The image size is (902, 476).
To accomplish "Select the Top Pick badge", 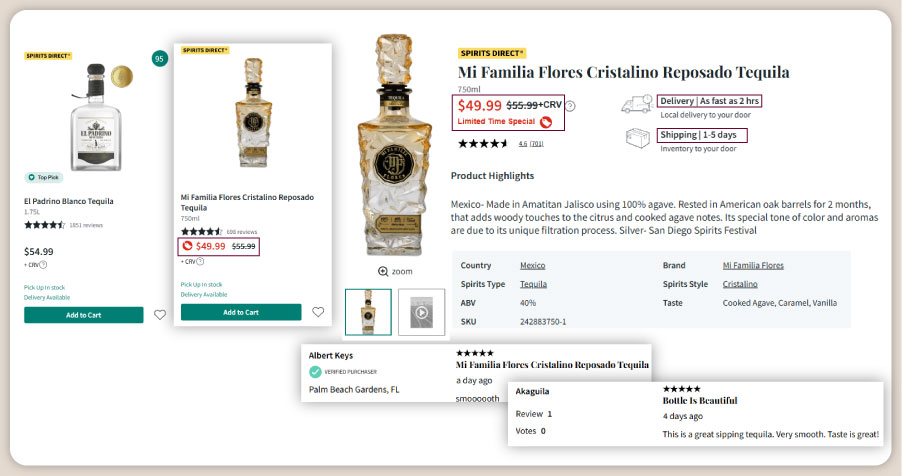I will 45,177.
